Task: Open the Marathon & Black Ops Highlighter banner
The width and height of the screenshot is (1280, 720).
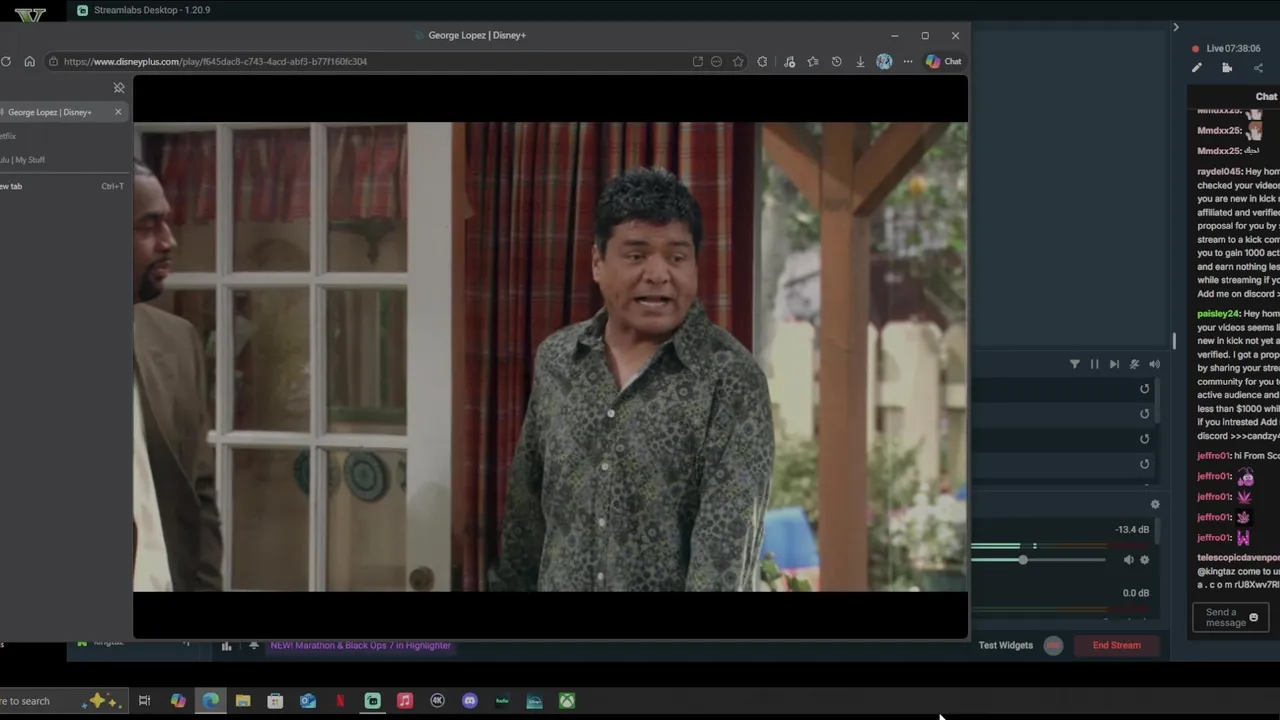Action: click(x=360, y=645)
